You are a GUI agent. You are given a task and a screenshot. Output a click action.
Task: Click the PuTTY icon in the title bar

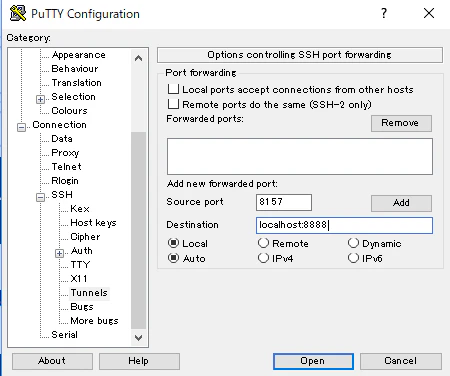click(x=18, y=13)
